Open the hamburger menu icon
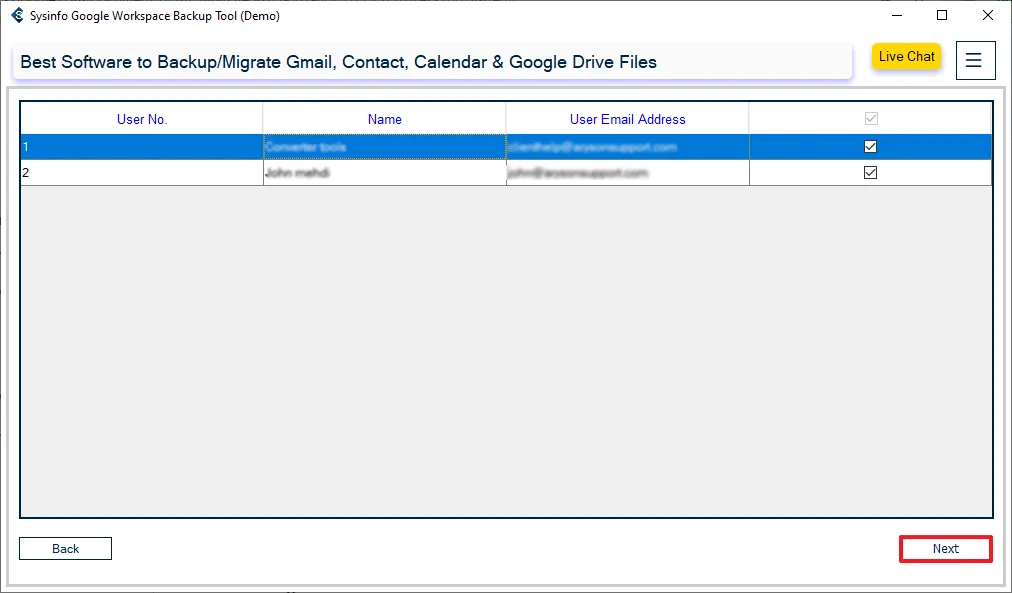Viewport: 1012px width, 593px height. (975, 60)
